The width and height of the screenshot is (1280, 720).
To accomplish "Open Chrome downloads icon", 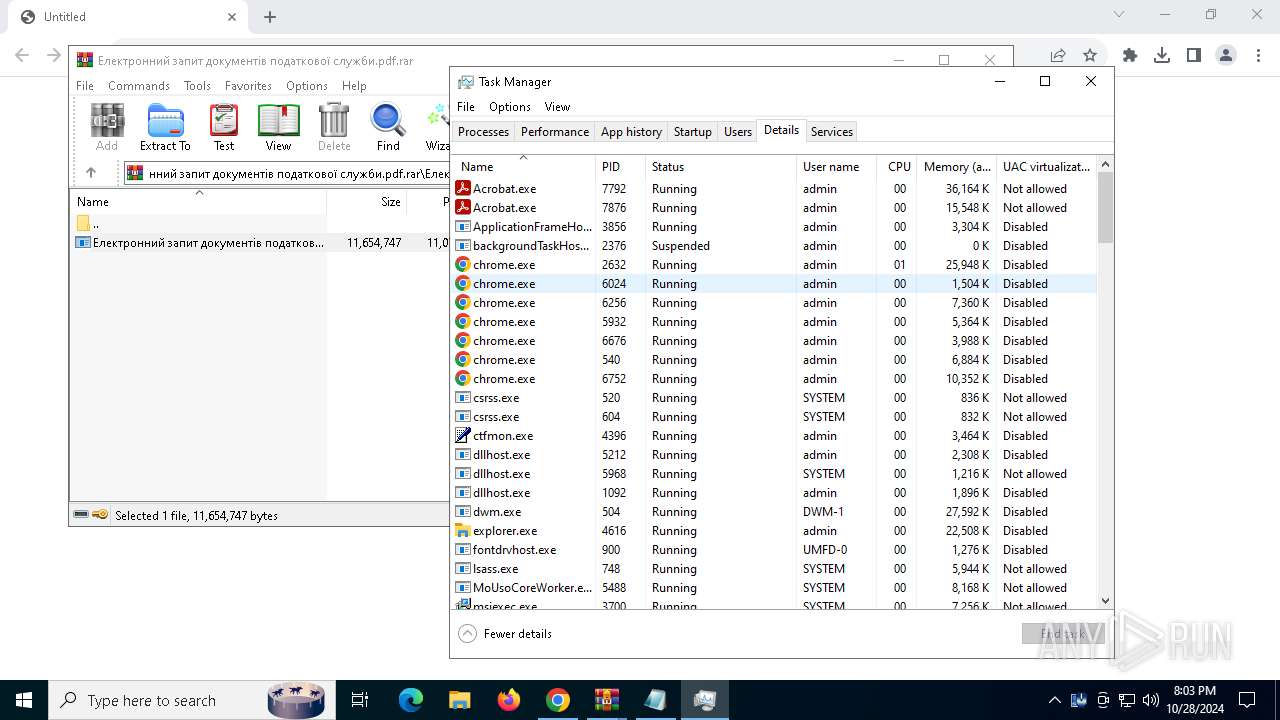I will coord(1162,56).
